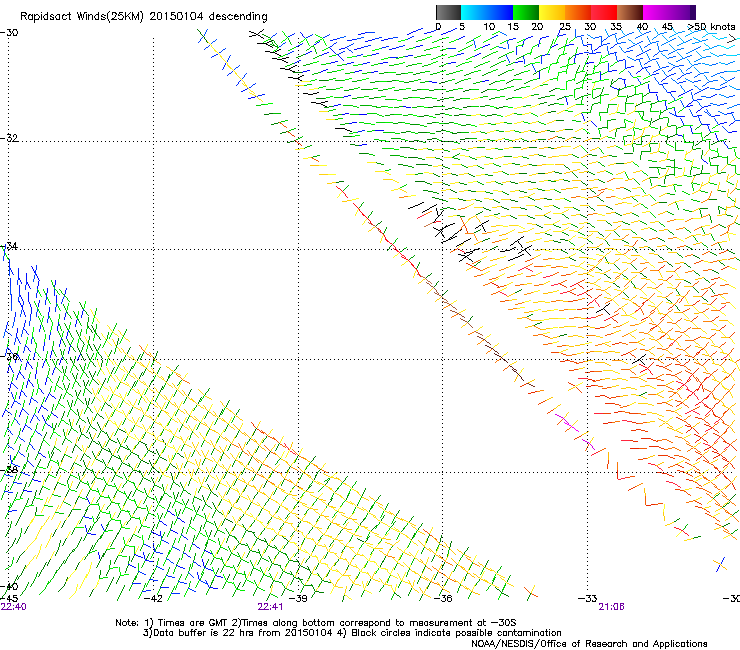Click the legend tick label '45'

click(667, 27)
